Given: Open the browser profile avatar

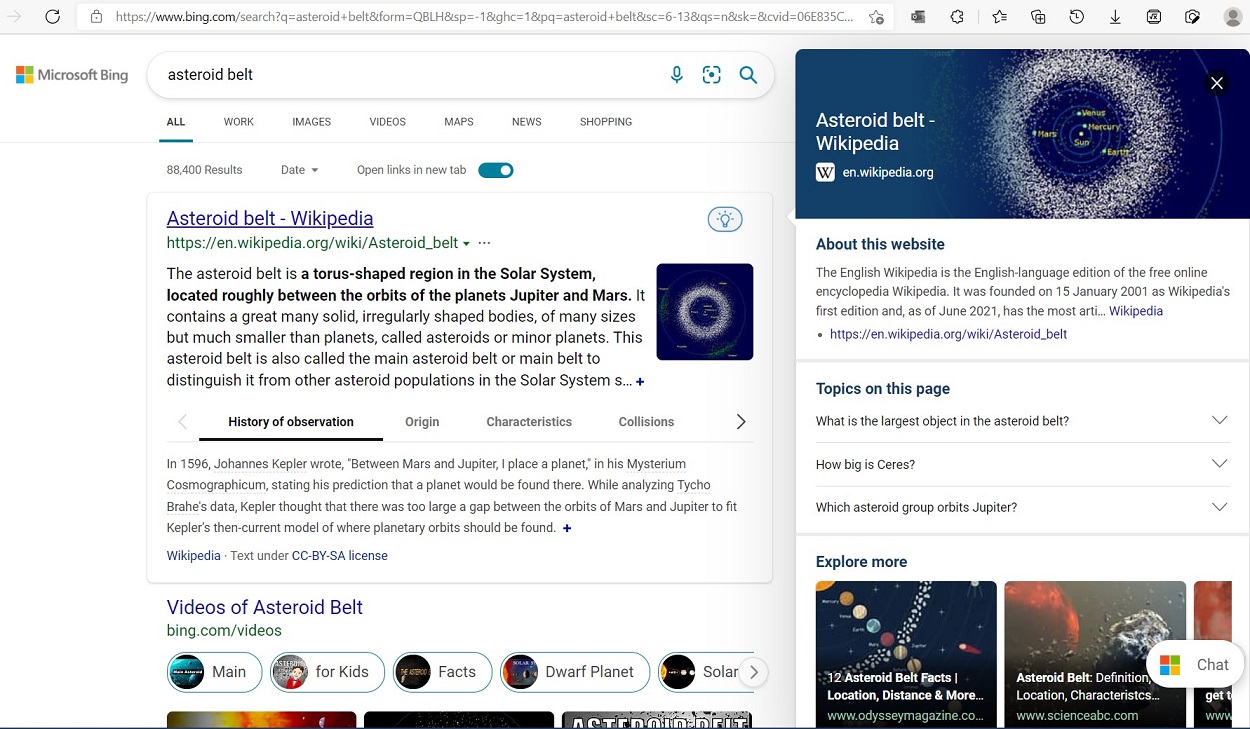Looking at the screenshot, I should 1233,17.
